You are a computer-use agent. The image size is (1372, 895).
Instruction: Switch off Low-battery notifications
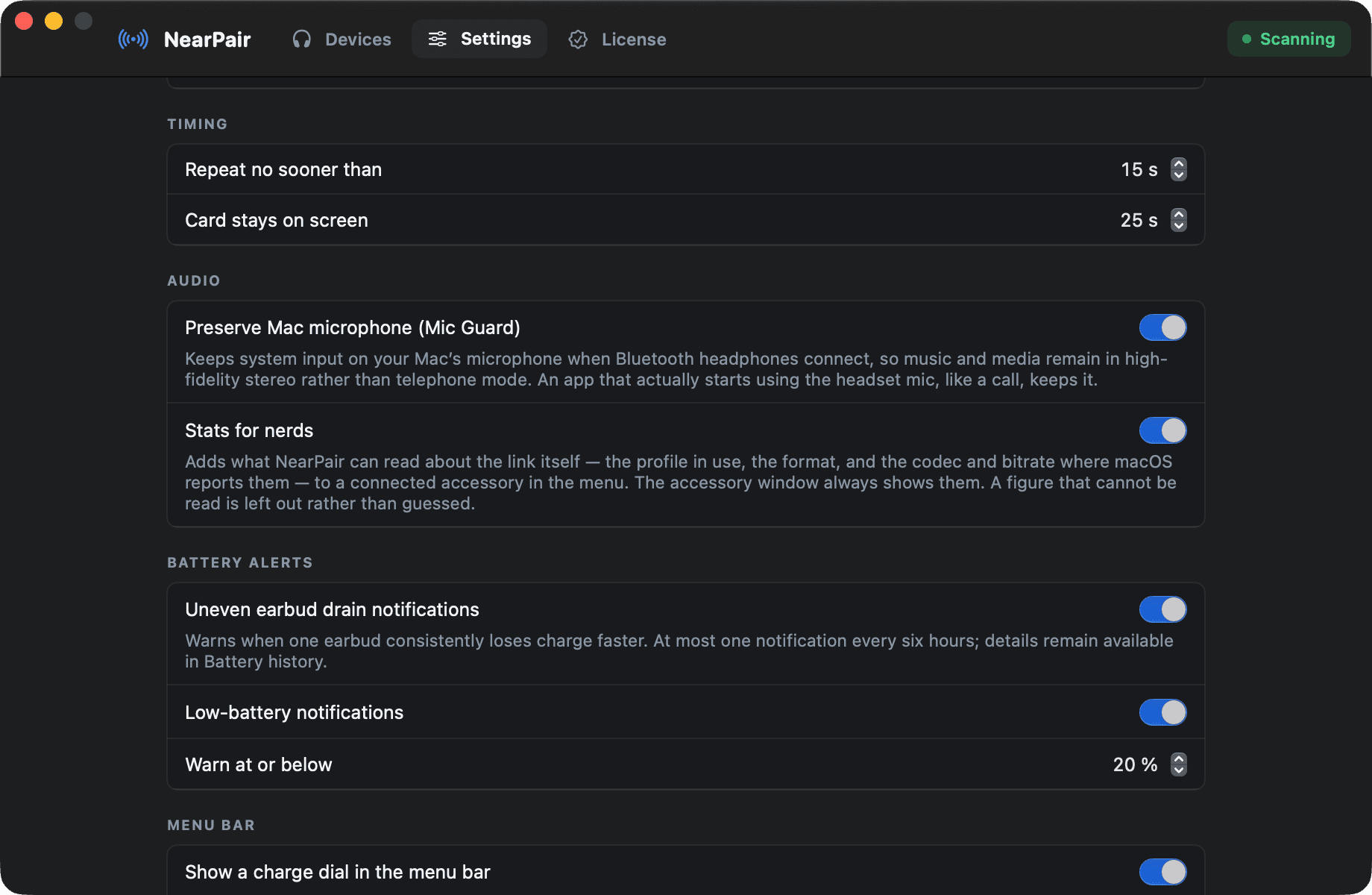point(1162,712)
